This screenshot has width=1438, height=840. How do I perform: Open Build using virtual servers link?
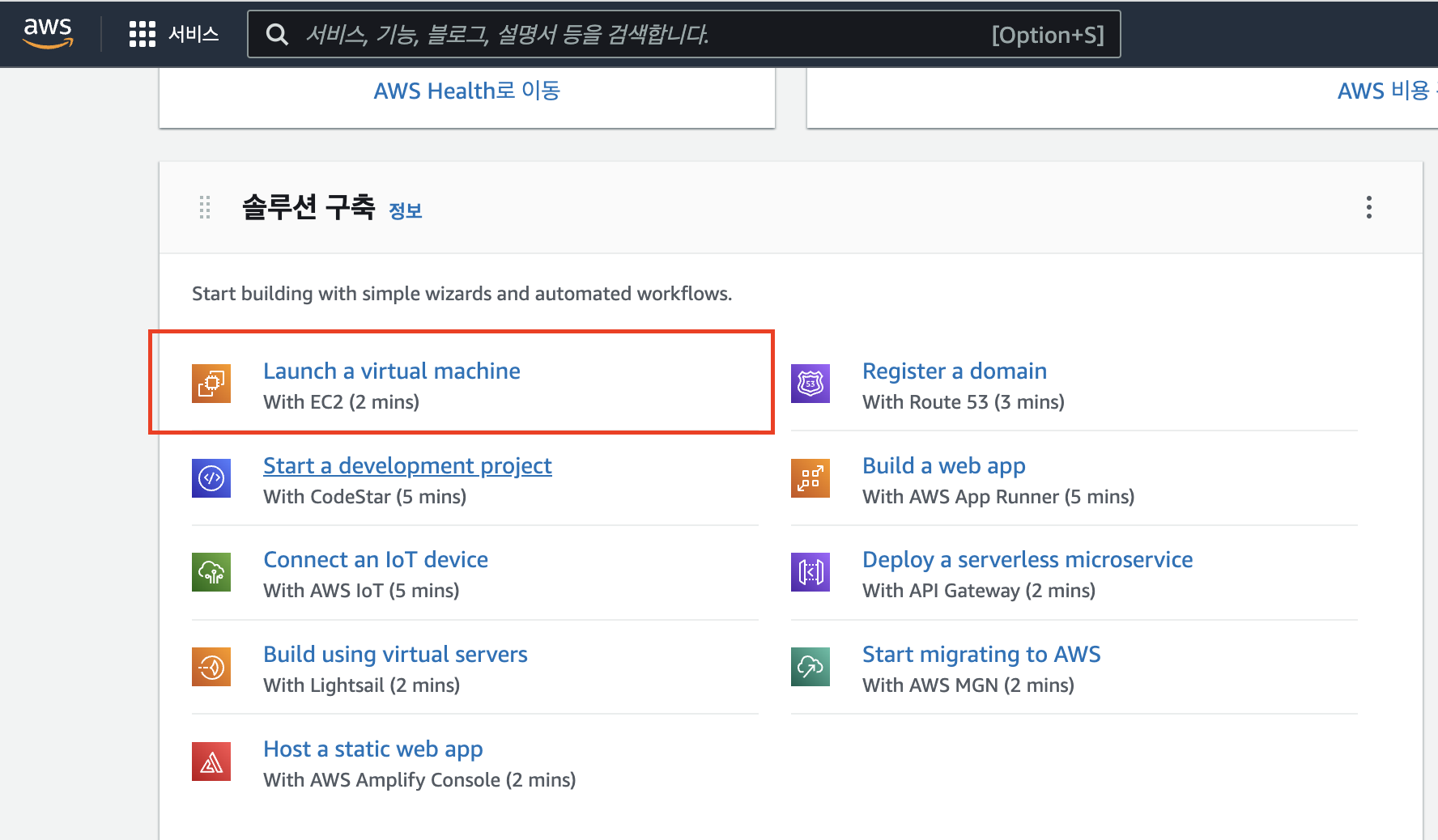(x=395, y=654)
